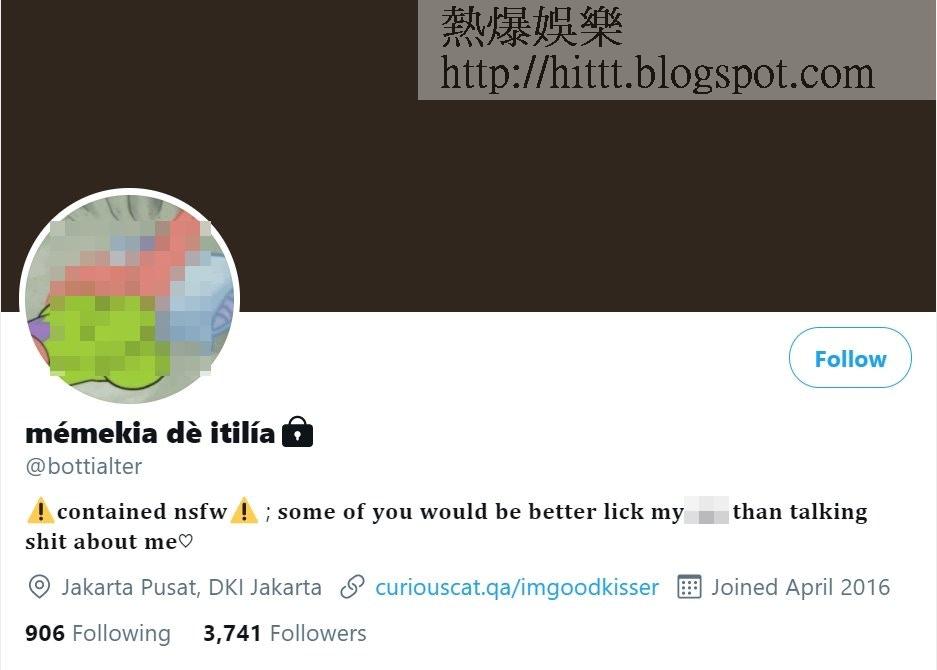Click the hittt.blogspot.com watermark URL

click(657, 73)
